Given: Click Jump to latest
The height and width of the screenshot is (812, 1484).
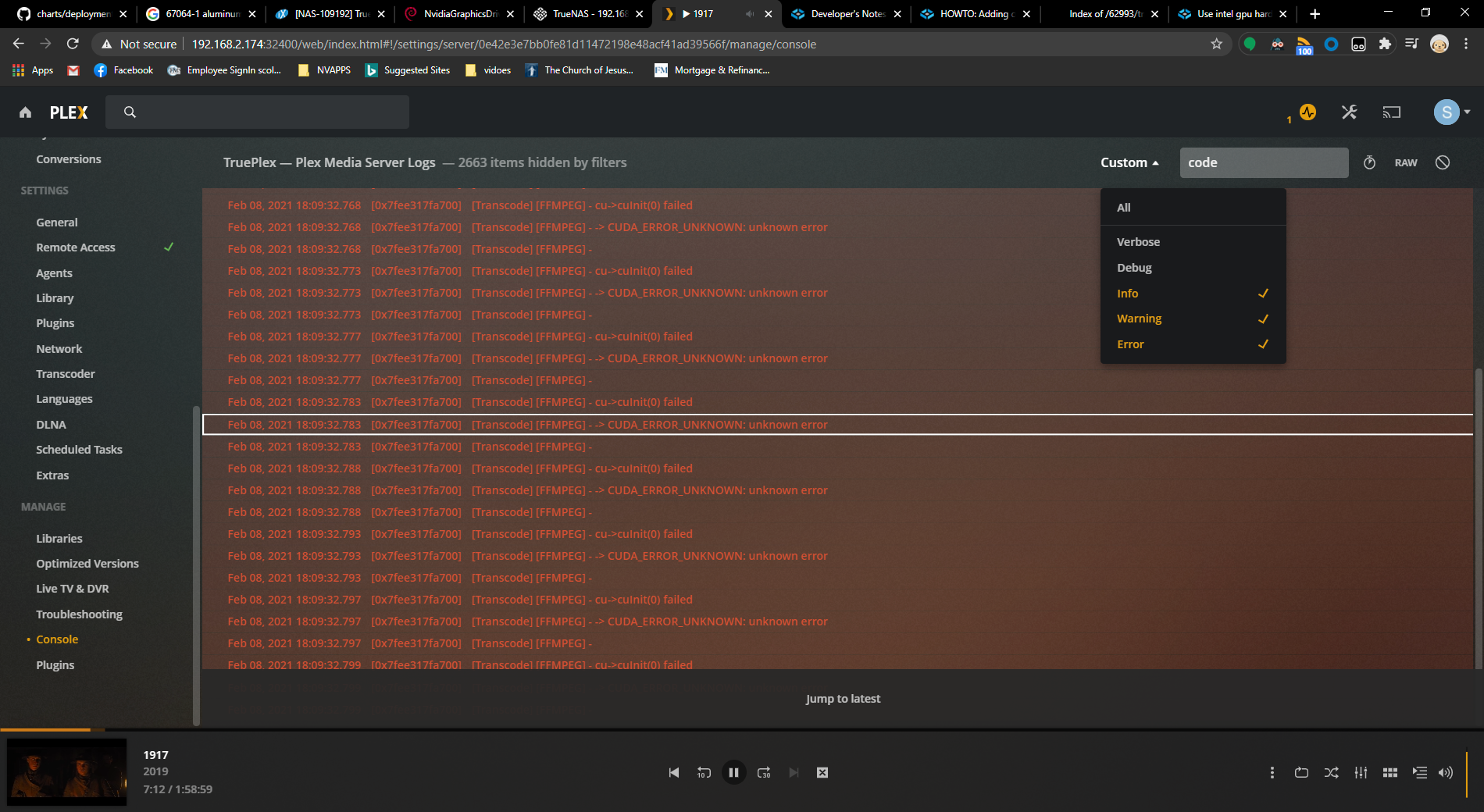Looking at the screenshot, I should [x=843, y=699].
